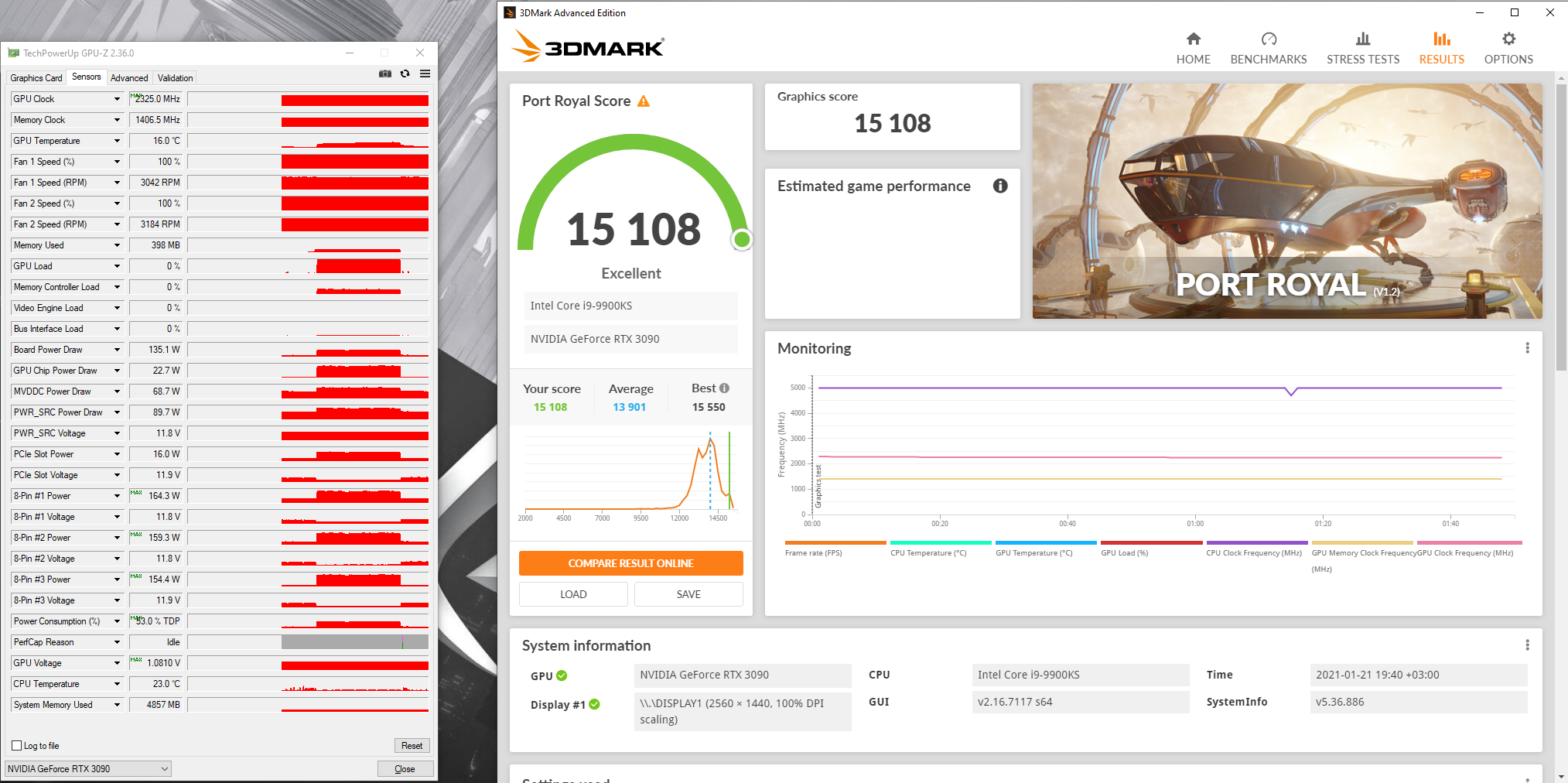Image resolution: width=1568 pixels, height=783 pixels.
Task: Click the Intel Core i9-9900KS row under score
Action: (x=631, y=306)
